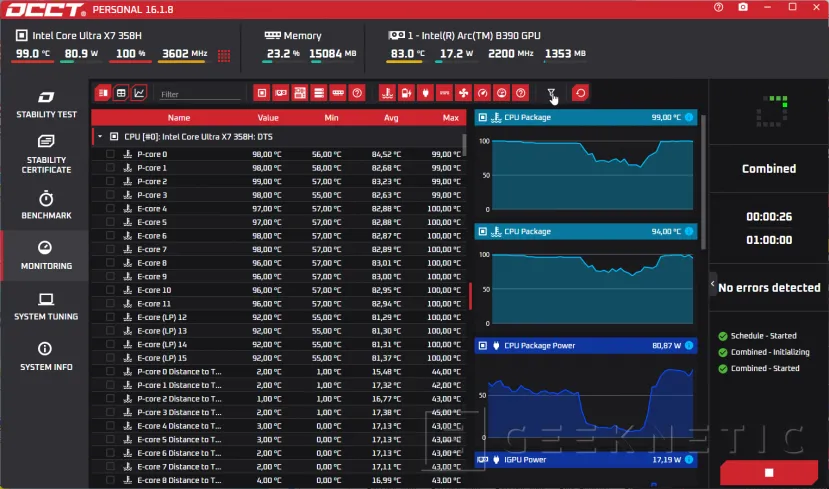Sort table by the Max column header

click(x=450, y=118)
